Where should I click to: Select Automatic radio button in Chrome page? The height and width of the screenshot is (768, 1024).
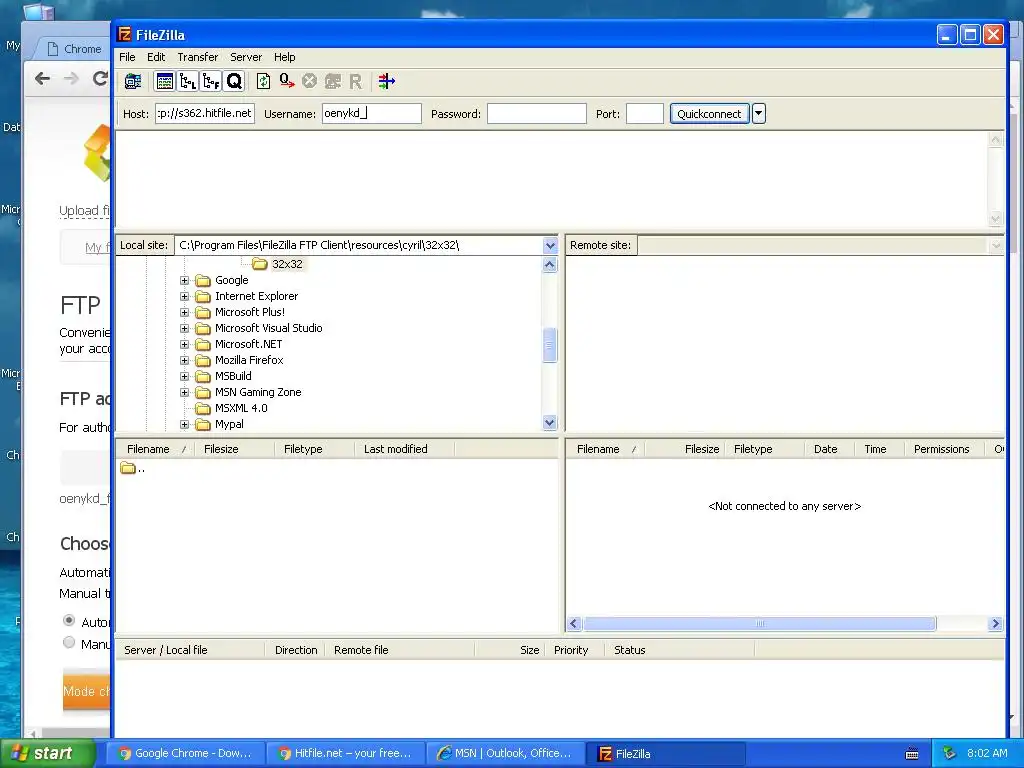click(69, 620)
